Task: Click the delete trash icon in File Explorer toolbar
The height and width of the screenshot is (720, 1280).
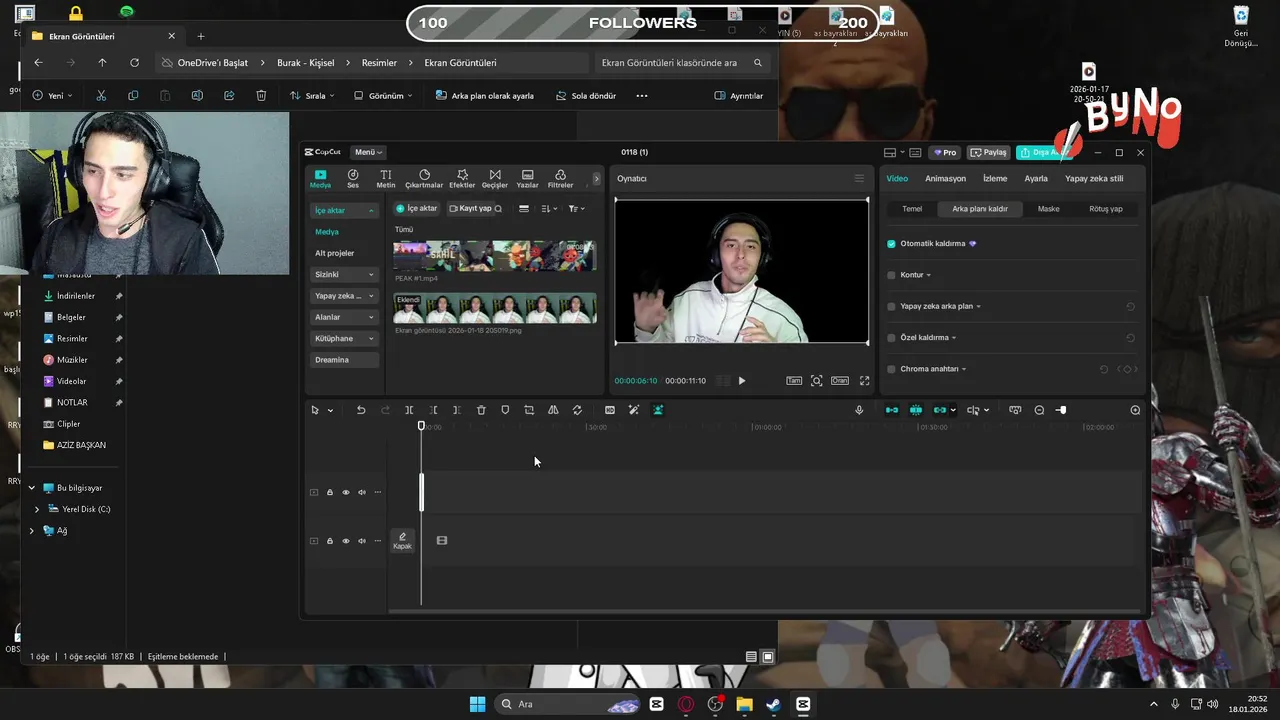Action: [261, 96]
